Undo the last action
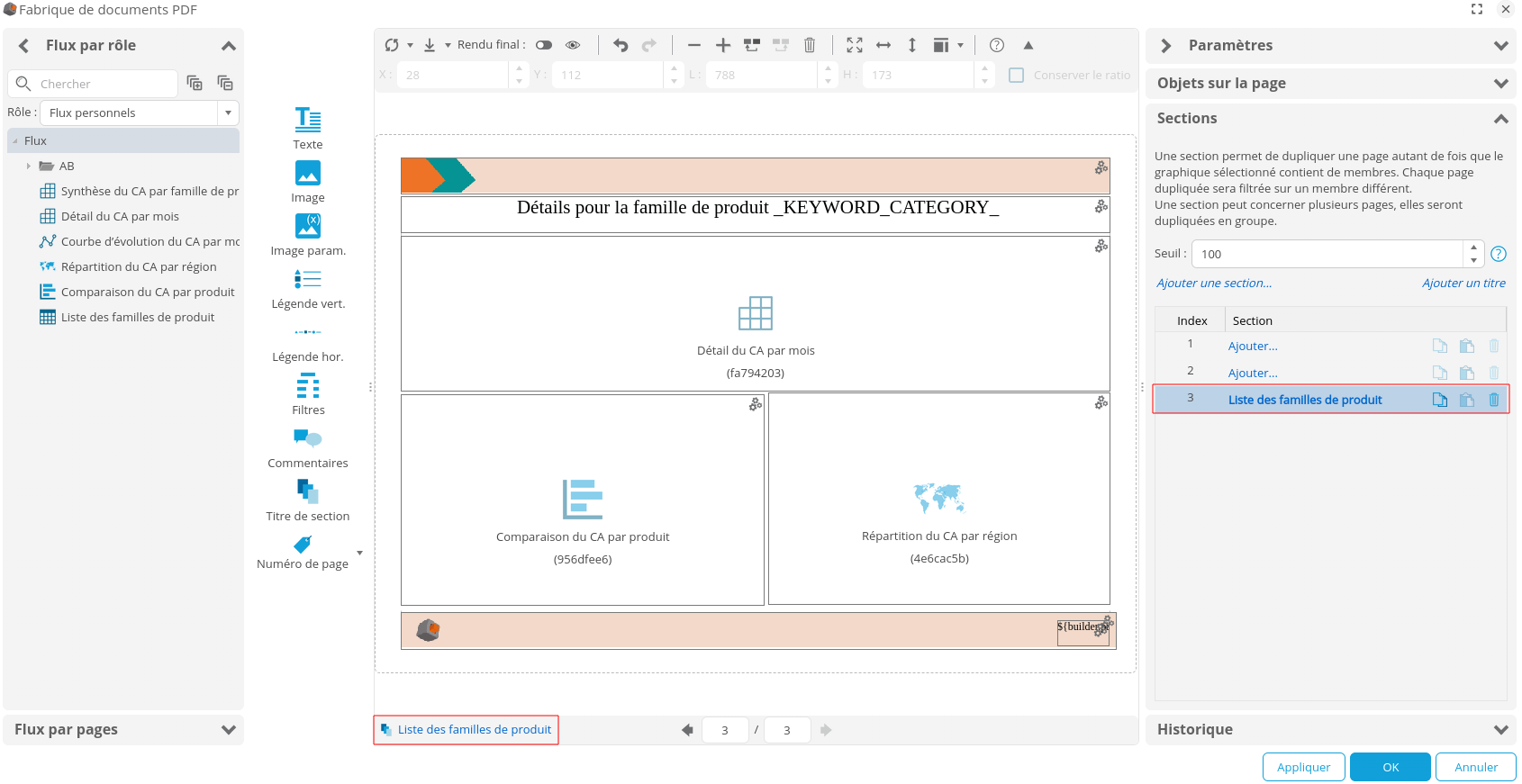The image size is (1522, 784). pos(621,45)
